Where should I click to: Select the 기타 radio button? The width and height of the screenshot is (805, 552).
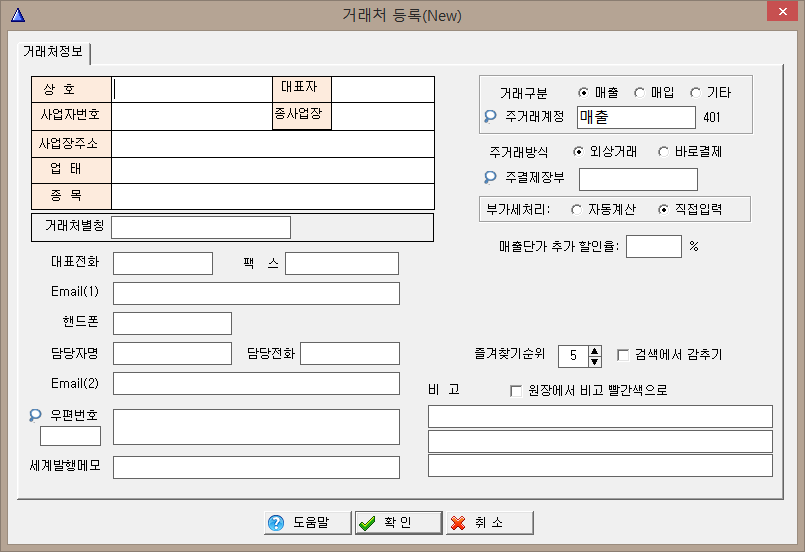coord(695,93)
